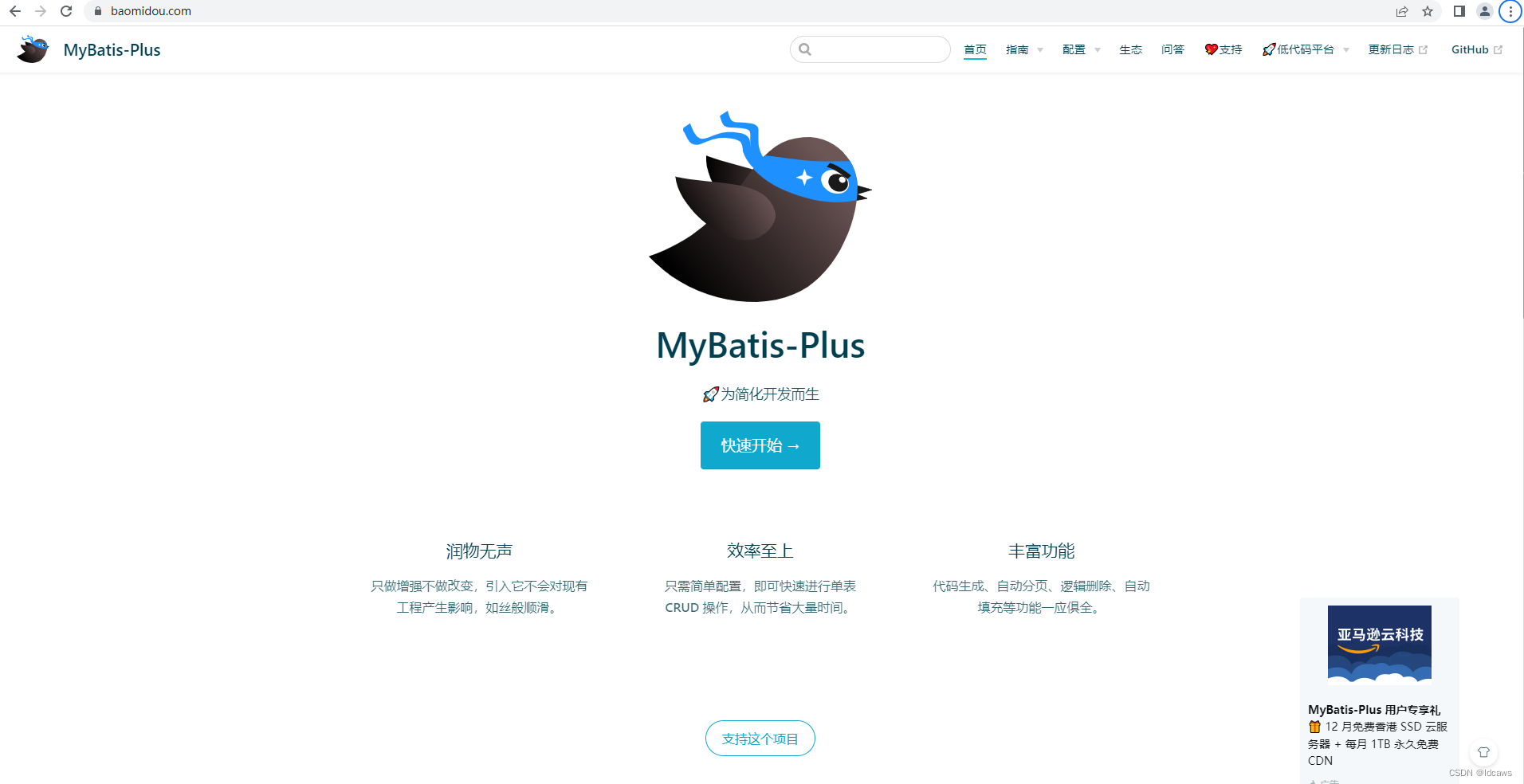Click the browser address bar URL
1524x784 pixels.
[151, 11]
